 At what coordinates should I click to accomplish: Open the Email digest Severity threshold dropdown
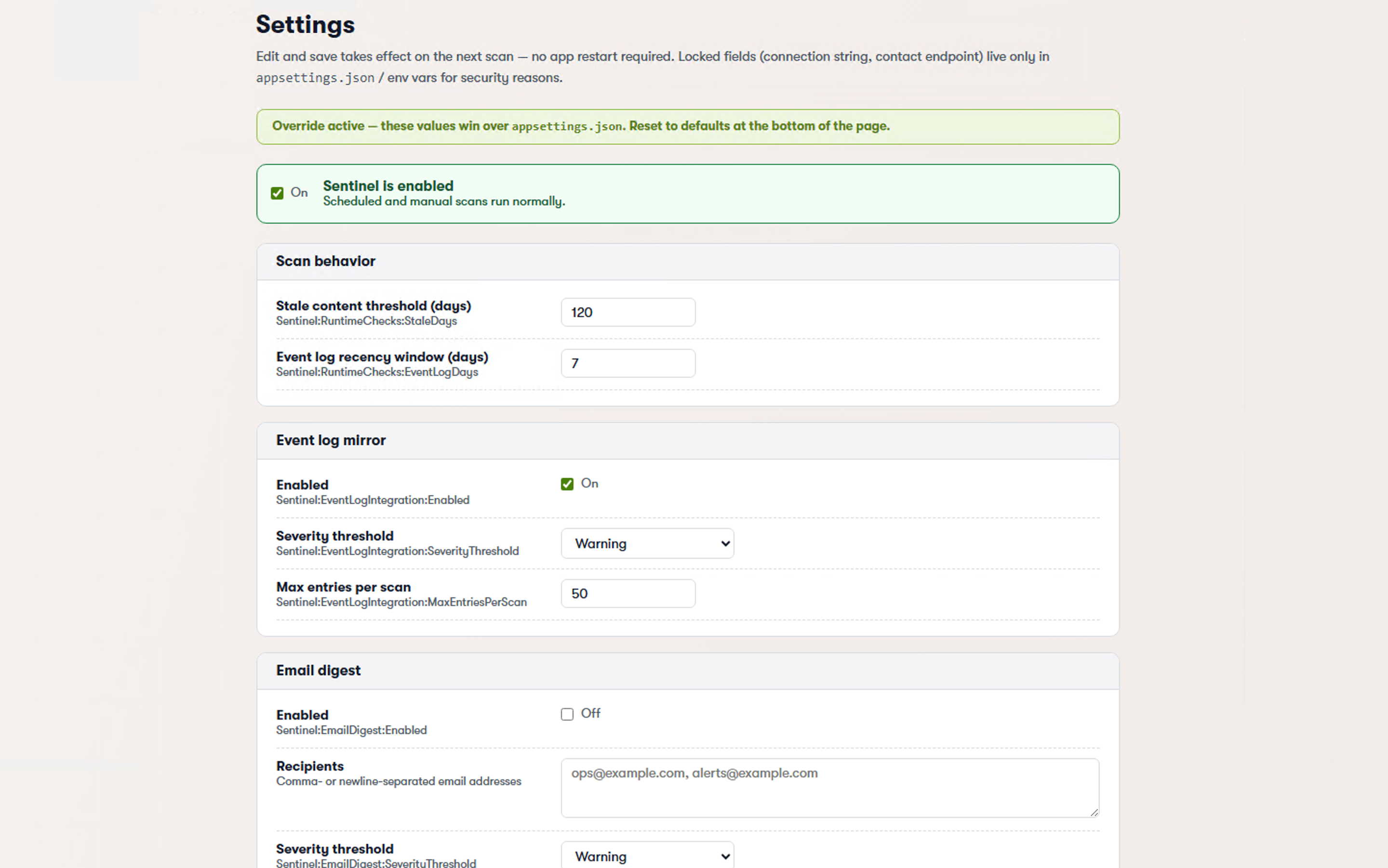point(647,856)
